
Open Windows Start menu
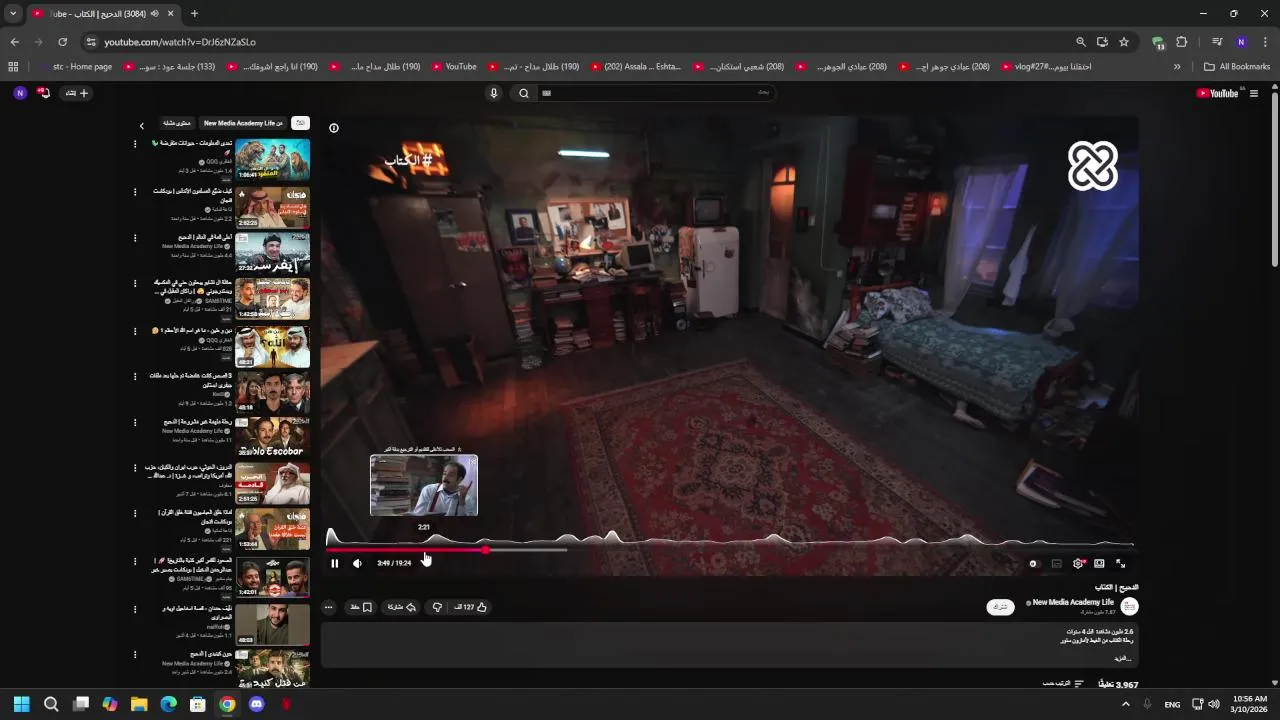pyautogui.click(x=22, y=704)
